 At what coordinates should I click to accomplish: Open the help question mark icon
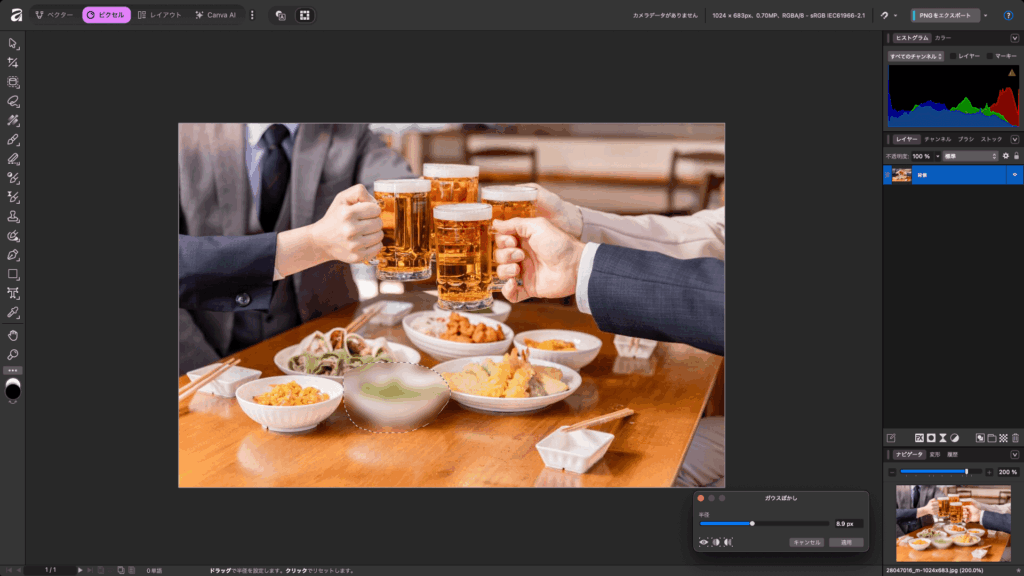[x=1008, y=15]
